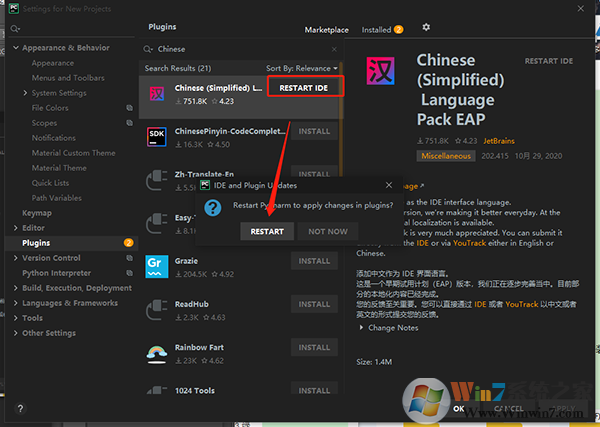Expand Languages & Frameworks node

point(16,303)
